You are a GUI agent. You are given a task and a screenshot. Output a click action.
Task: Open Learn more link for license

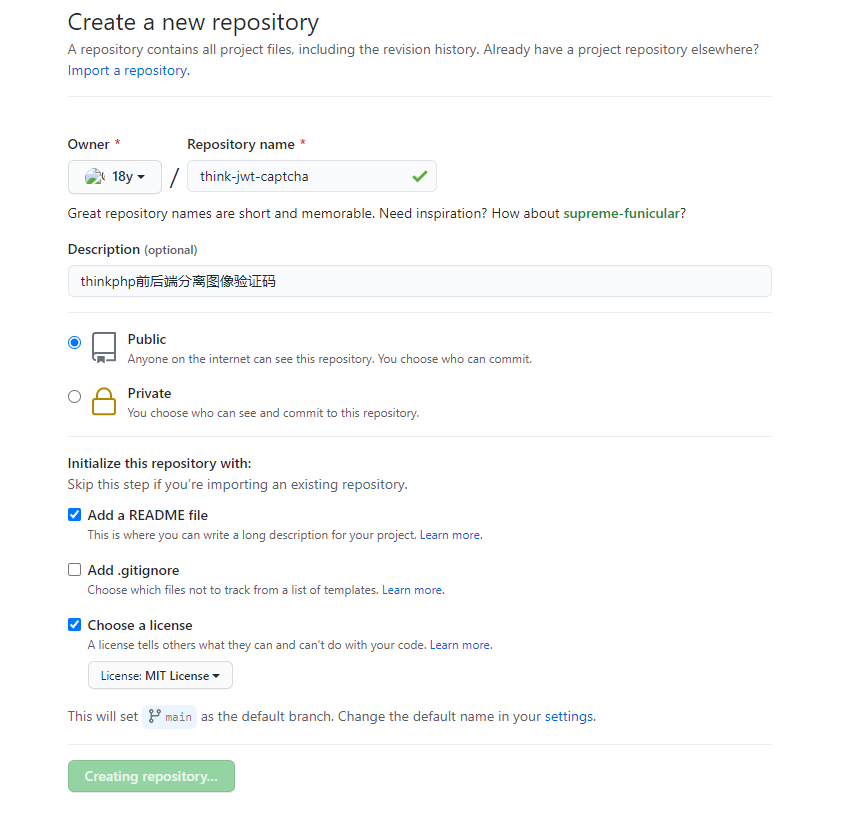pos(460,645)
